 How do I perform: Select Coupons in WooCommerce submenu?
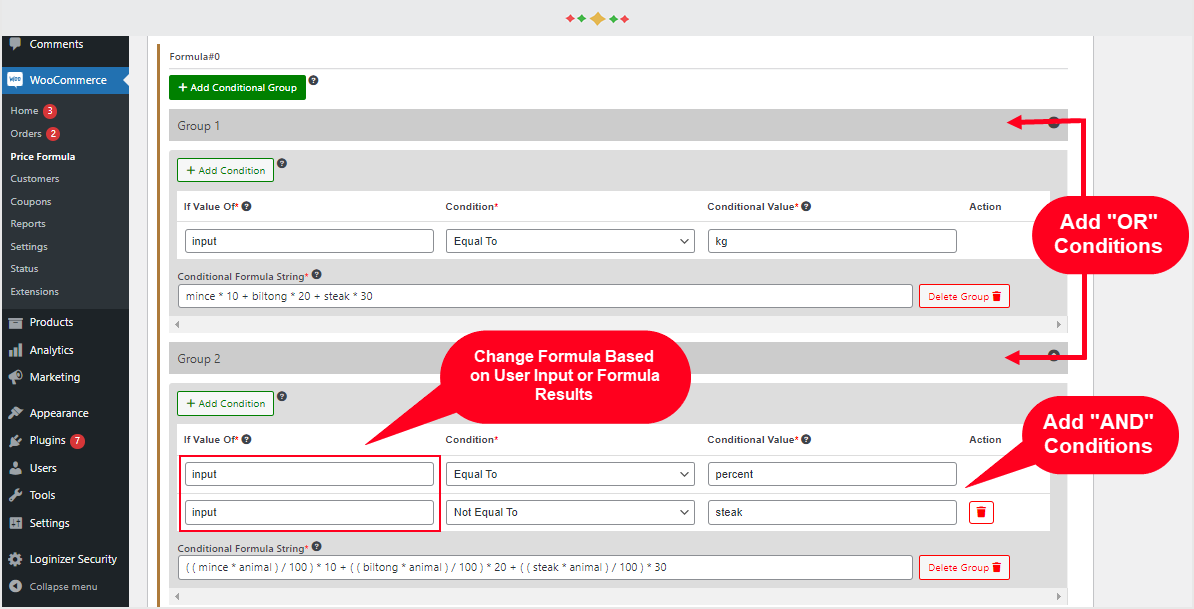[x=31, y=202]
